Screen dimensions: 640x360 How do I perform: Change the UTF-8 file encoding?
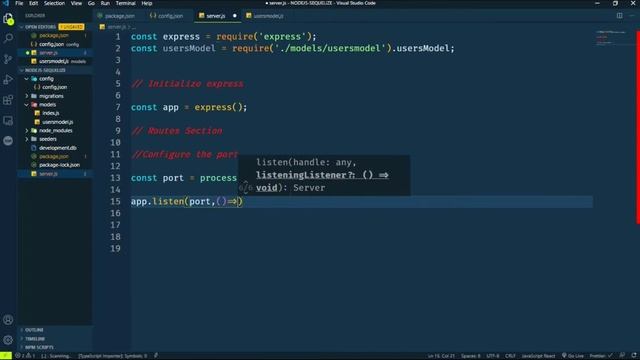(493, 356)
